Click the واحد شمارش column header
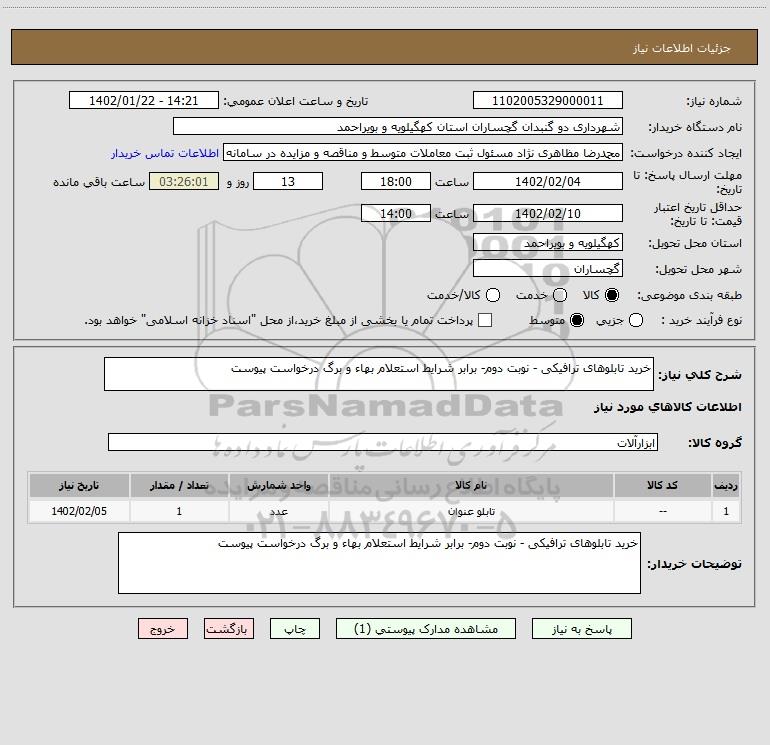The height and width of the screenshot is (745, 770). coord(278,485)
